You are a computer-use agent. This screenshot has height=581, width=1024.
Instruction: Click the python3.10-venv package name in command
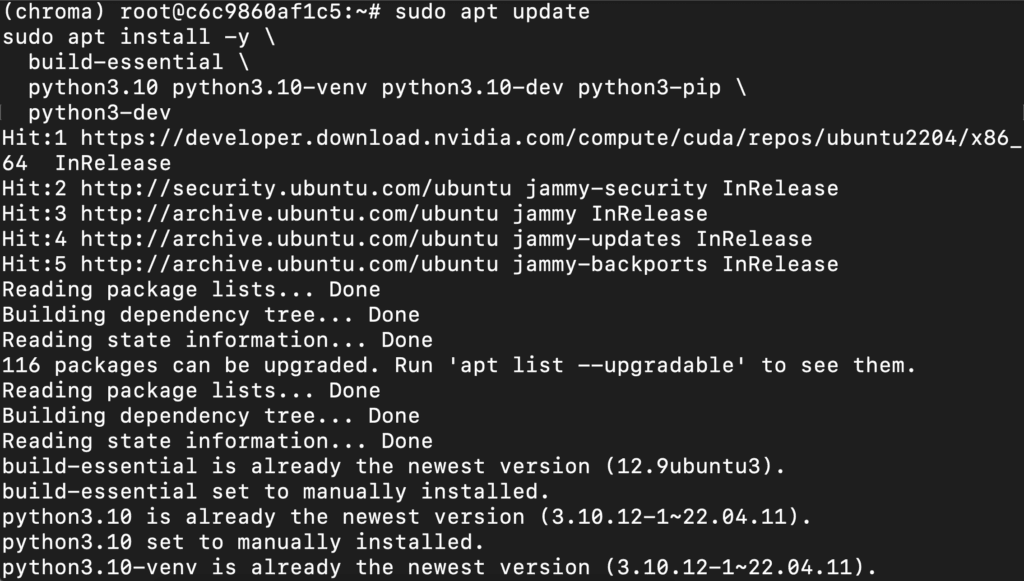pos(270,87)
